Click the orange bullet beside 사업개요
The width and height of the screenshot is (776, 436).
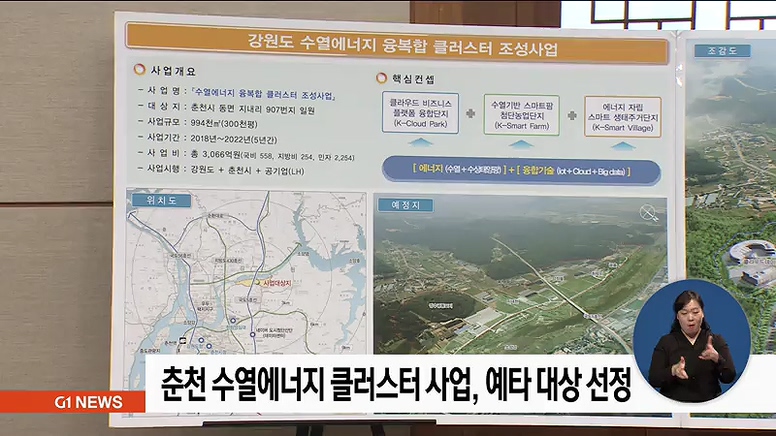[x=140, y=71]
